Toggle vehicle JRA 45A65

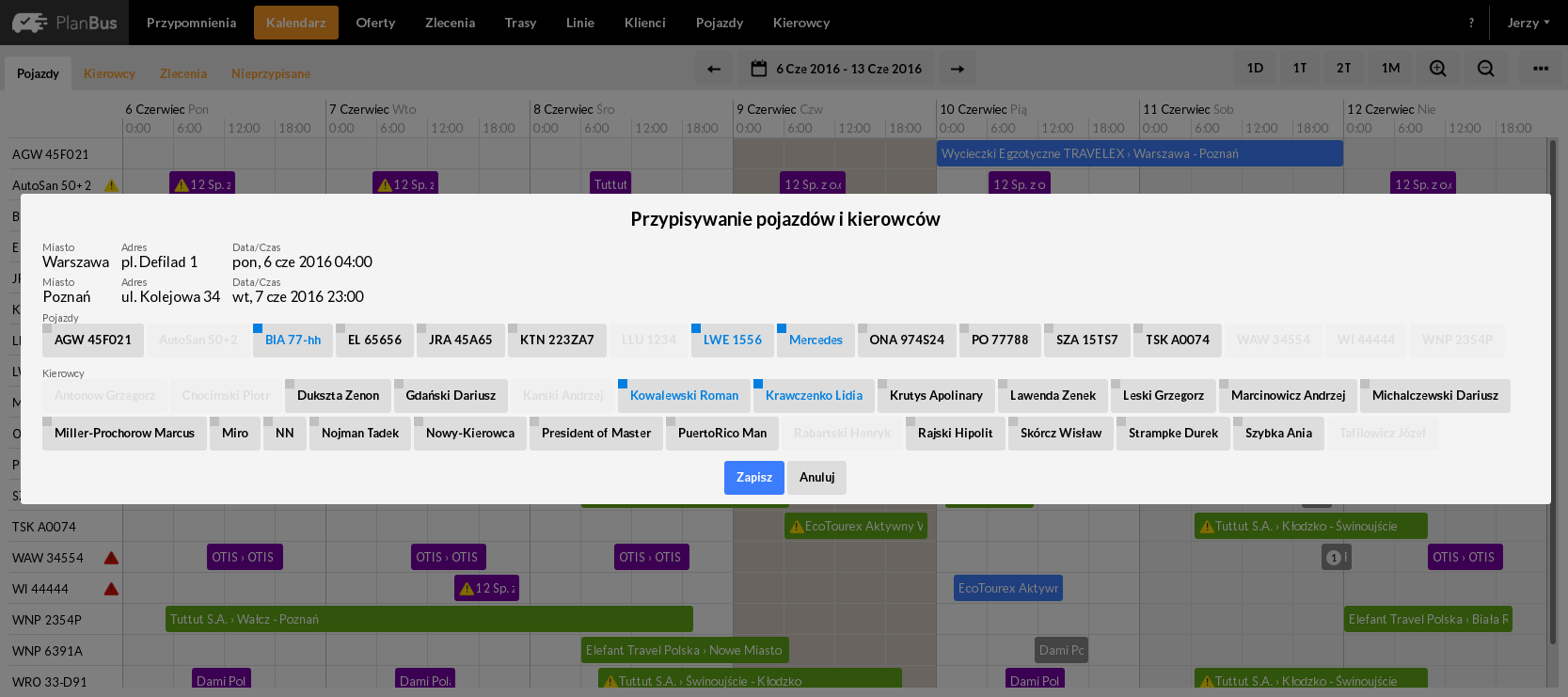point(461,341)
